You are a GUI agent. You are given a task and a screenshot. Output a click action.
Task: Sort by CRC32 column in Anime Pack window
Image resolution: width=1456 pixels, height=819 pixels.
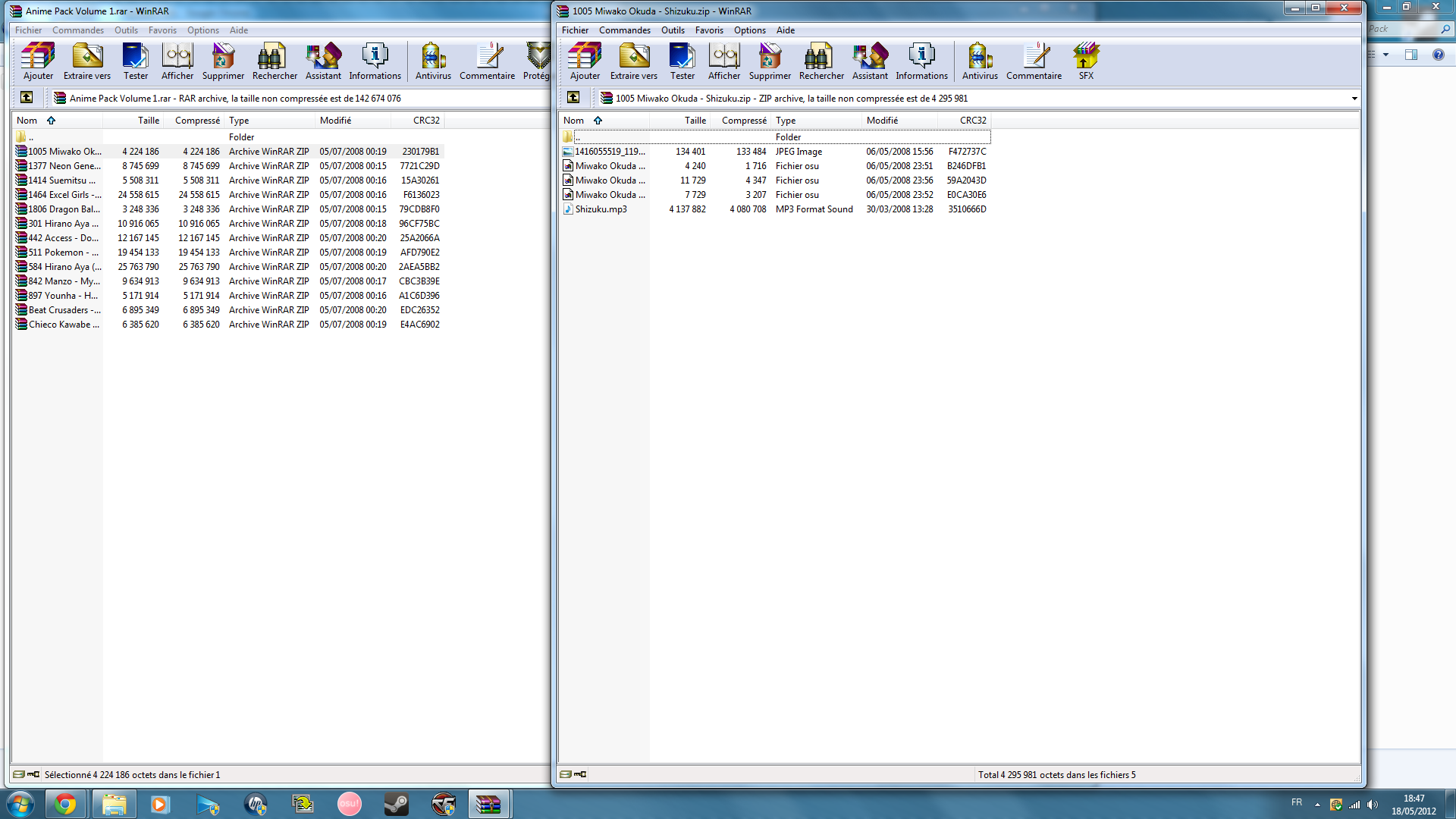(416, 121)
